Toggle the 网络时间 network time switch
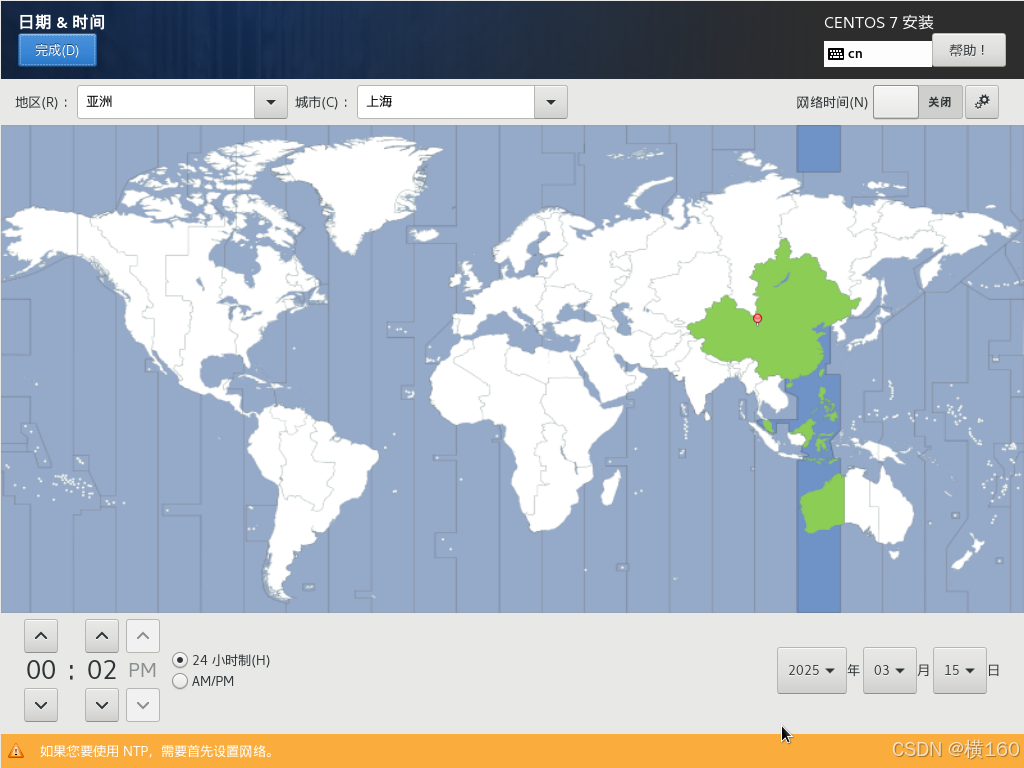This screenshot has height=768, width=1024. [918, 102]
